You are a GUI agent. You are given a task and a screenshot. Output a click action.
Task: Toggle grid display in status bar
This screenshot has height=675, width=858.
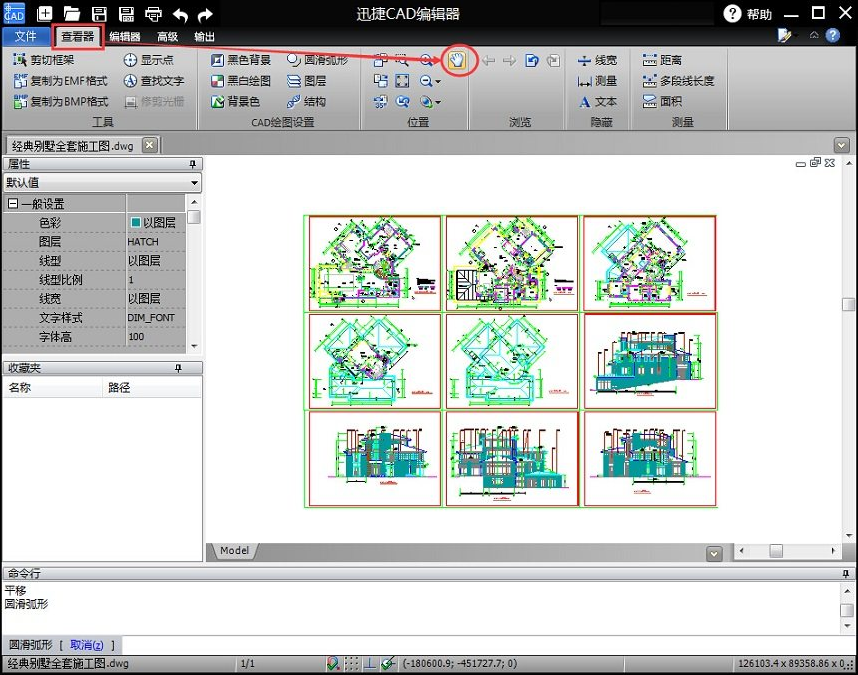[351, 664]
